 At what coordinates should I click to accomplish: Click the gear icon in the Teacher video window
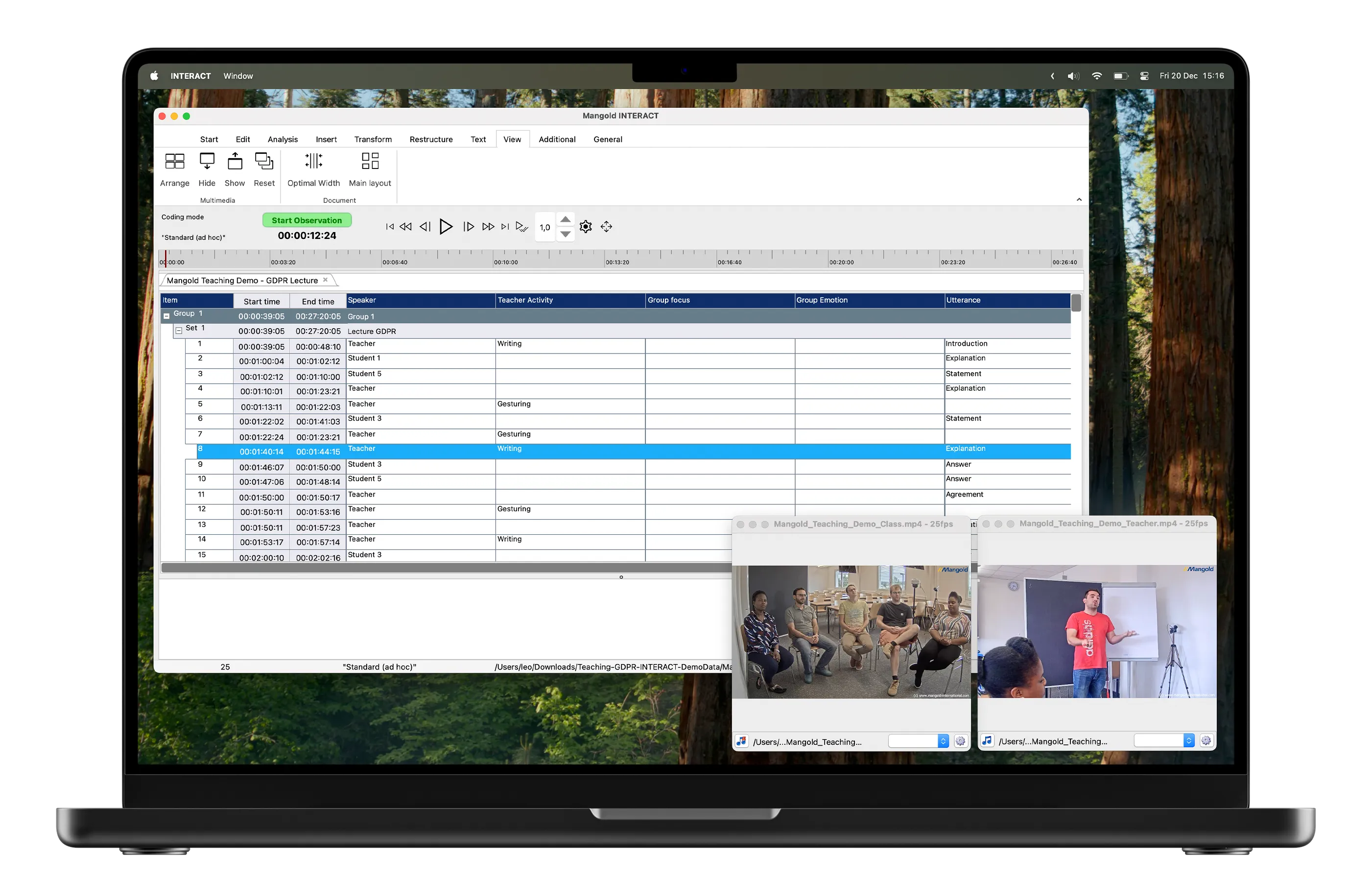click(1206, 740)
